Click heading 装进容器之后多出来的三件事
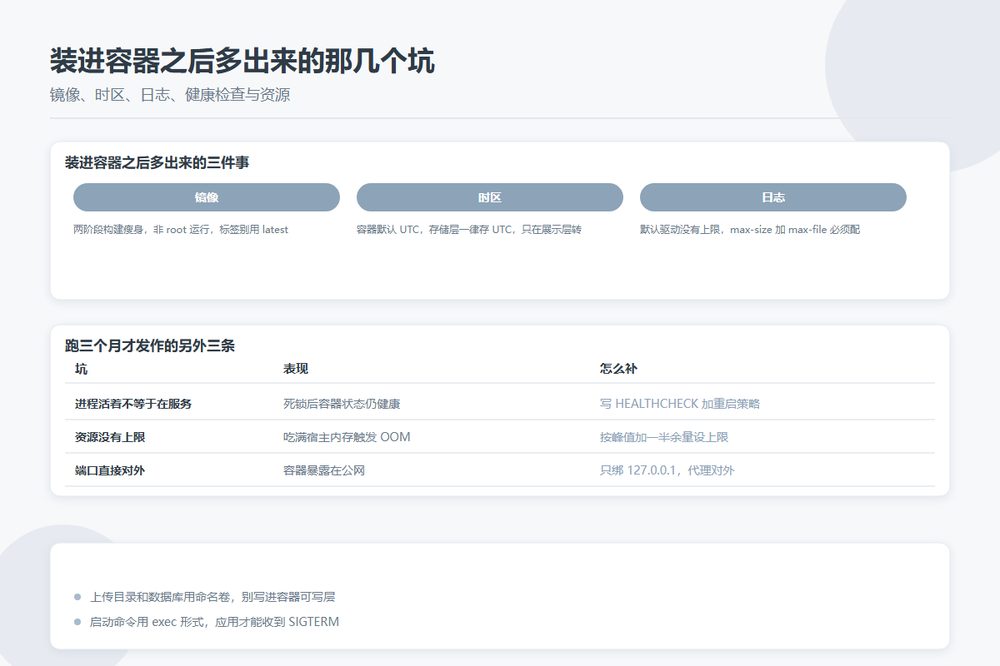 click(157, 163)
